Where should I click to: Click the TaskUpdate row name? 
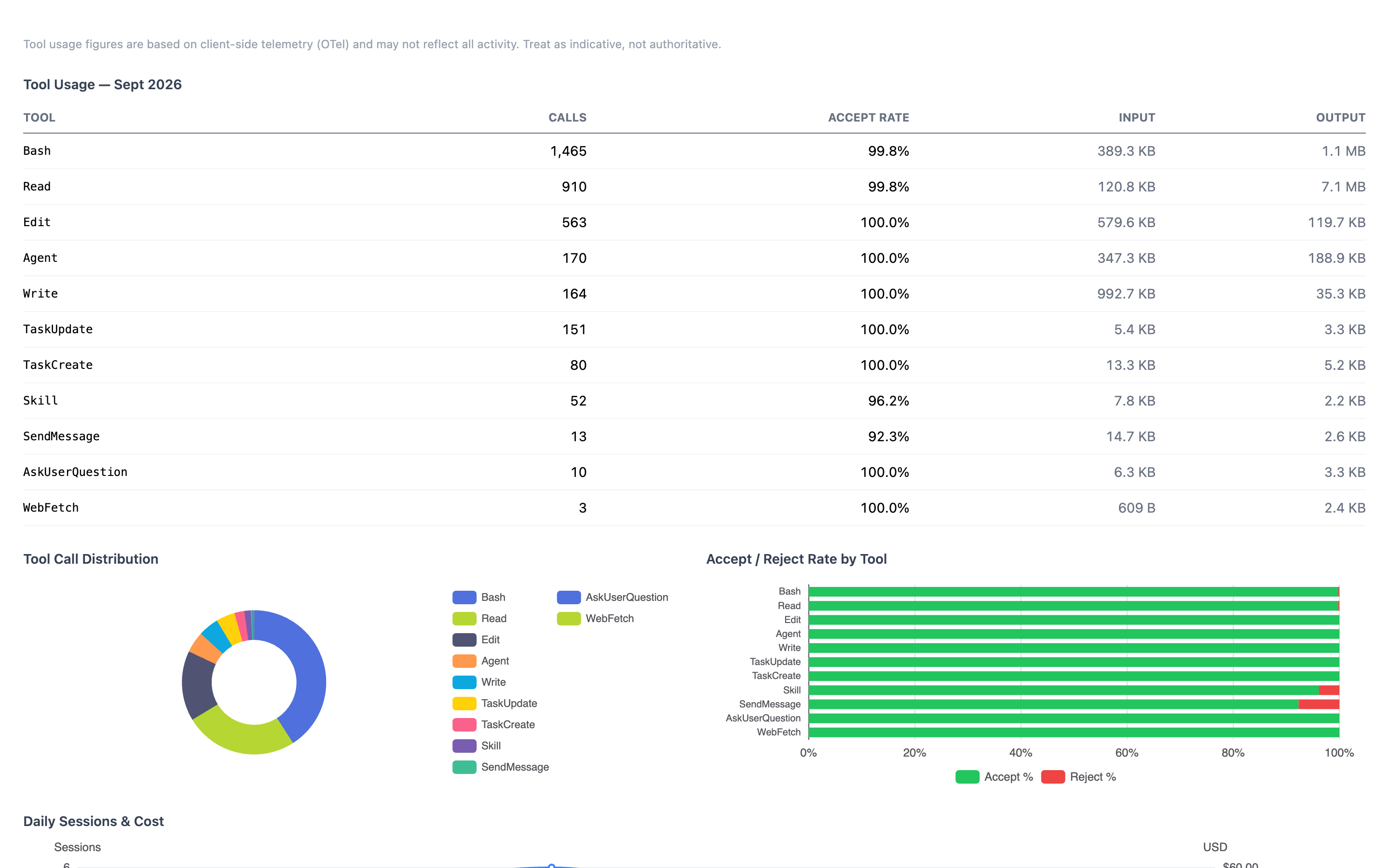[58, 329]
